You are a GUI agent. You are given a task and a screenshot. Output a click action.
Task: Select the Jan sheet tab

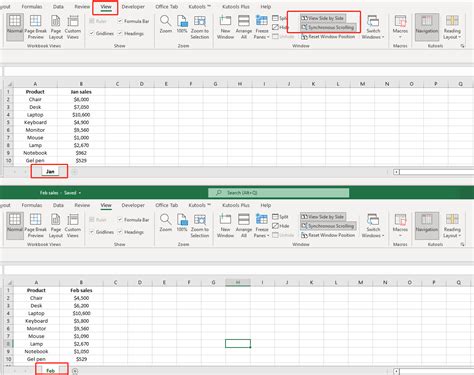pos(50,171)
